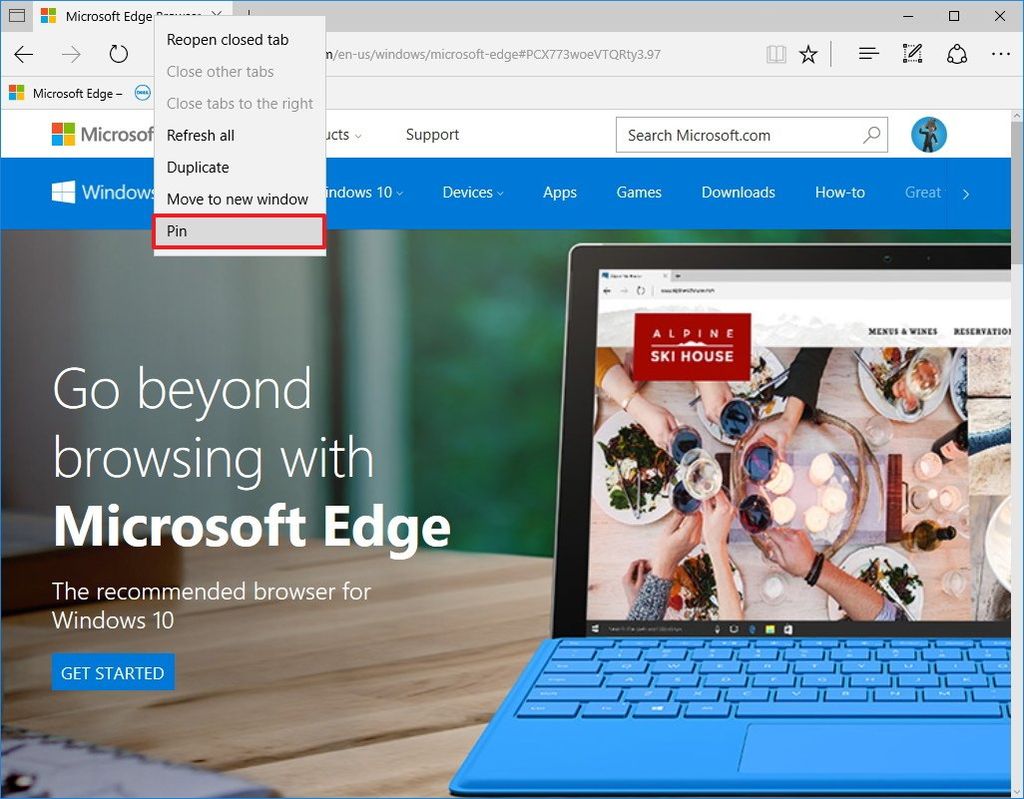Choose Duplicate in the context menu
This screenshot has height=799, width=1024.
pyautogui.click(x=197, y=167)
